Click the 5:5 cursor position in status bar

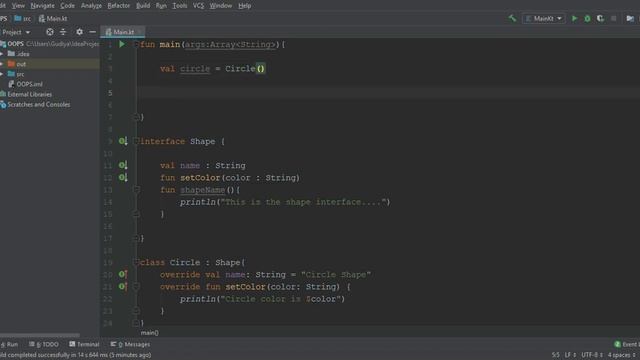click(556, 355)
